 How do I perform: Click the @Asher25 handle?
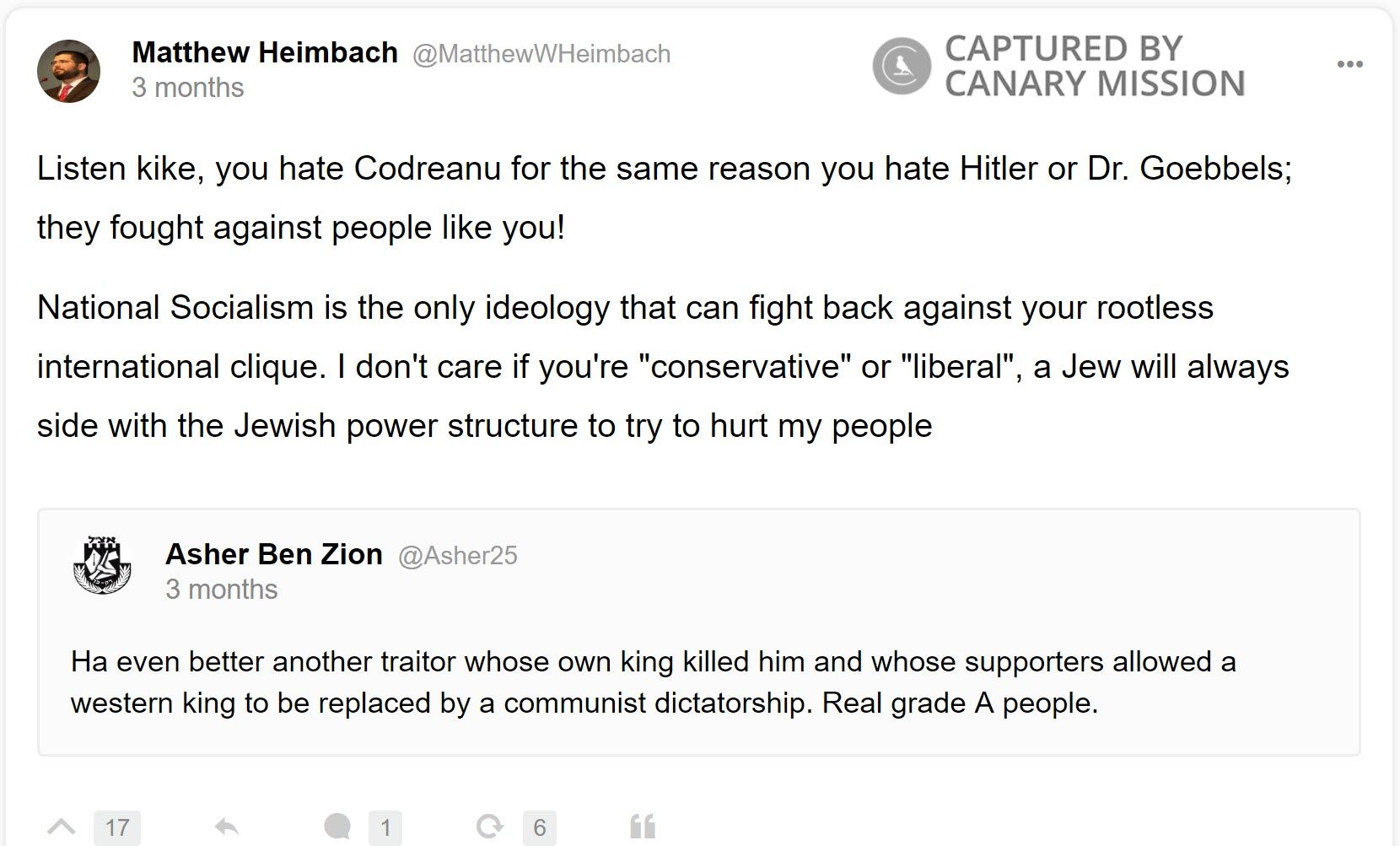458,555
